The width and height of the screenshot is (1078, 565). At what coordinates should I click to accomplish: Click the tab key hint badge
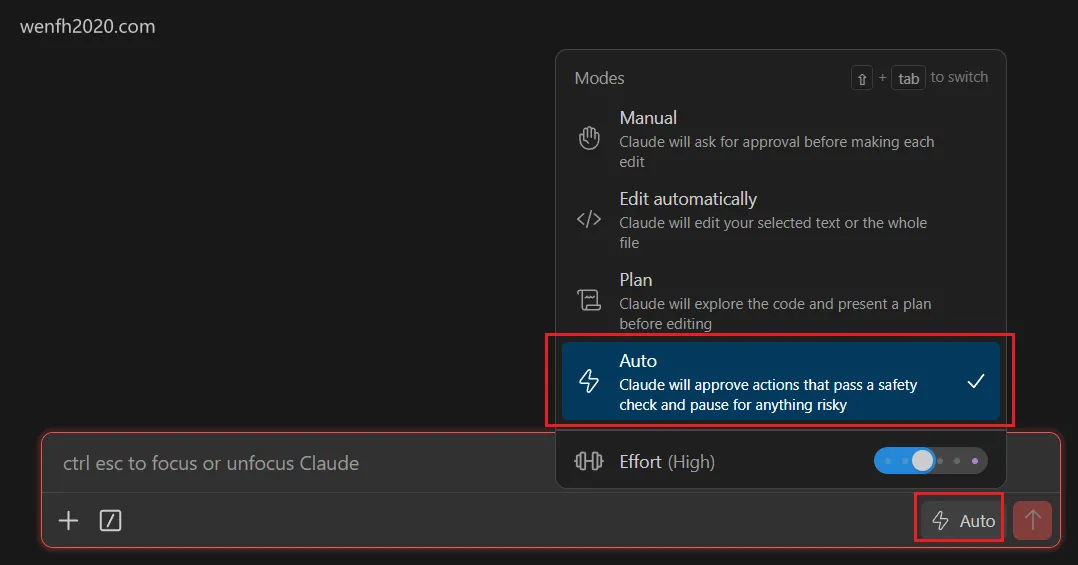coord(908,78)
